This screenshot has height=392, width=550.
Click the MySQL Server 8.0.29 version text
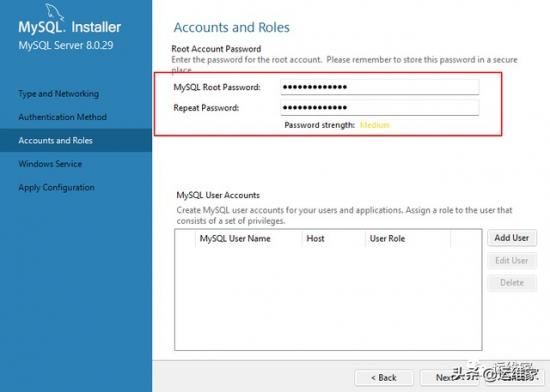pyautogui.click(x=66, y=45)
